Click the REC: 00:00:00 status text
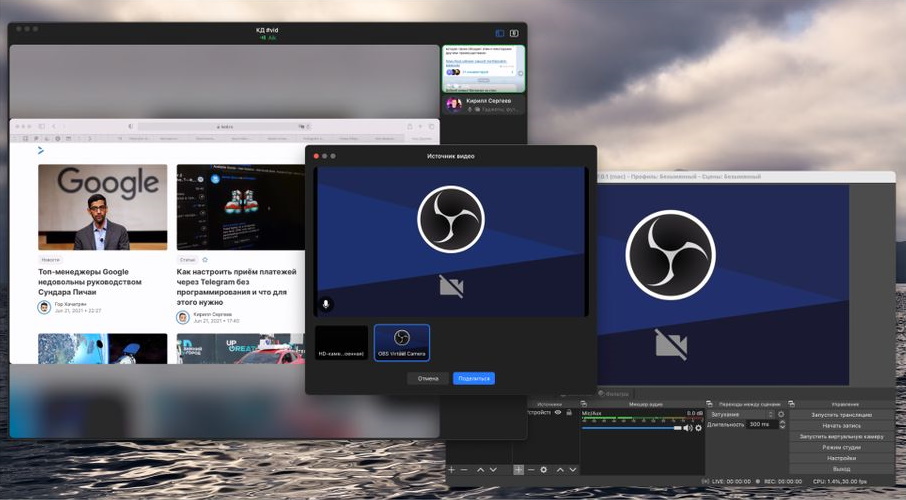 [x=782, y=482]
